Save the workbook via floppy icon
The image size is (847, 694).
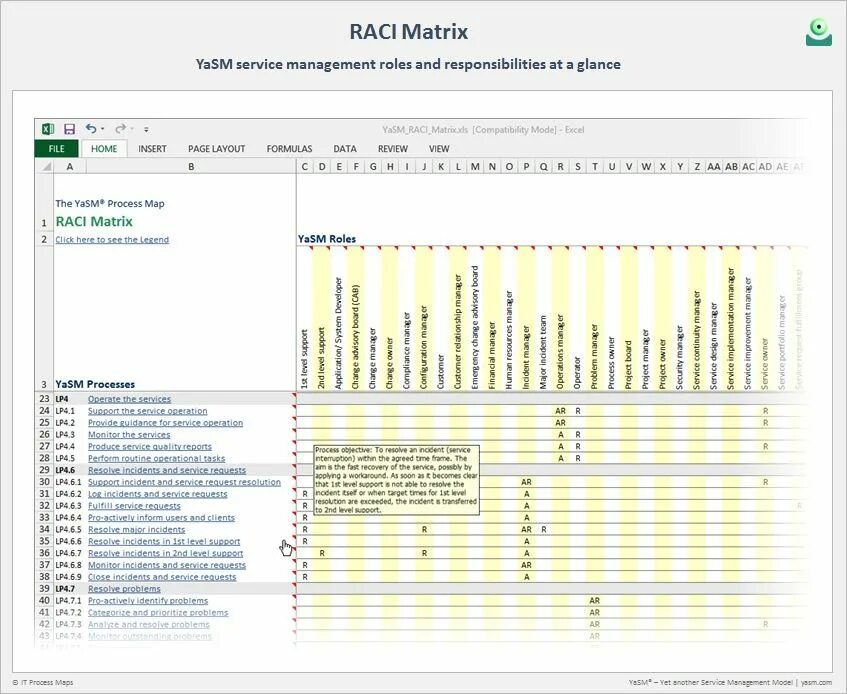tap(69, 129)
